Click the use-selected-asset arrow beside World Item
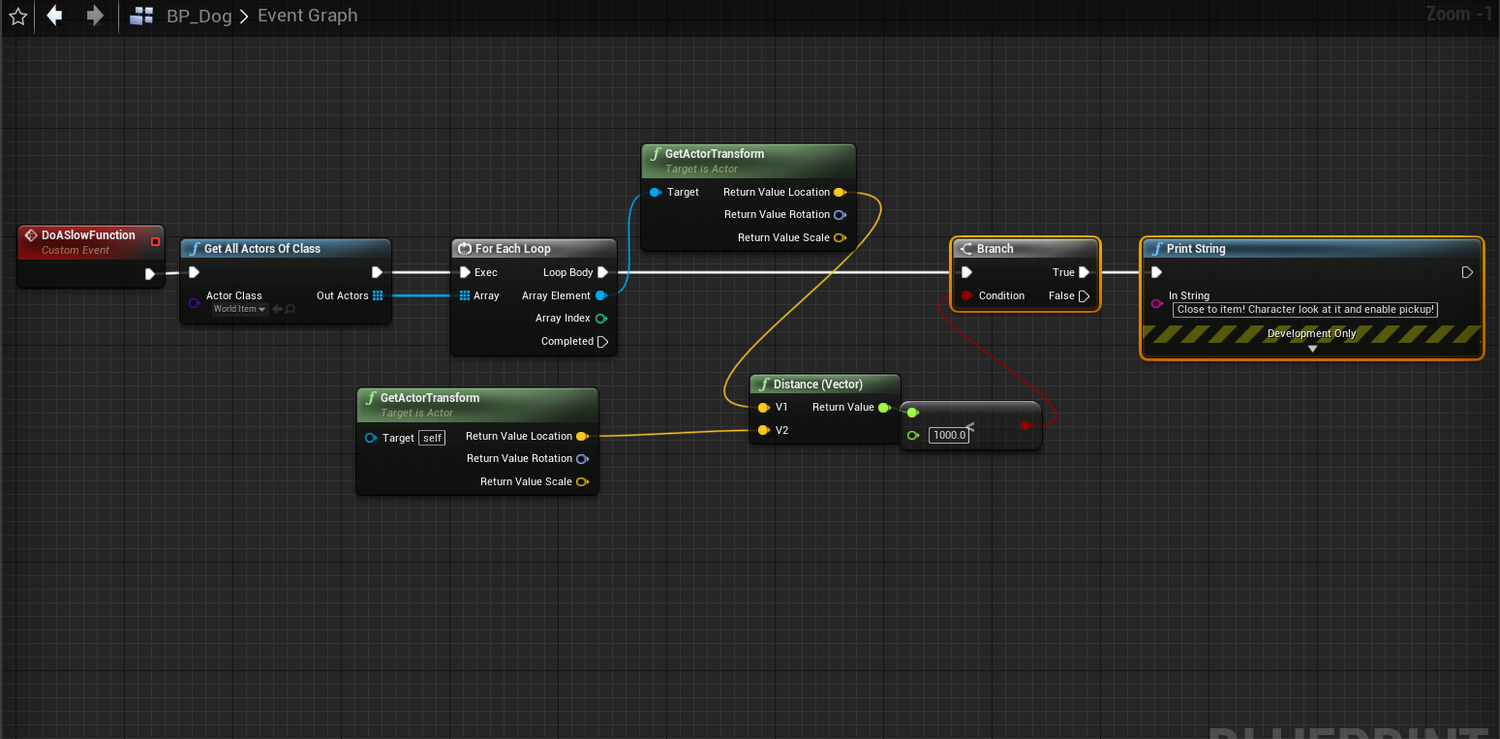This screenshot has width=1500, height=739. pyautogui.click(x=277, y=309)
